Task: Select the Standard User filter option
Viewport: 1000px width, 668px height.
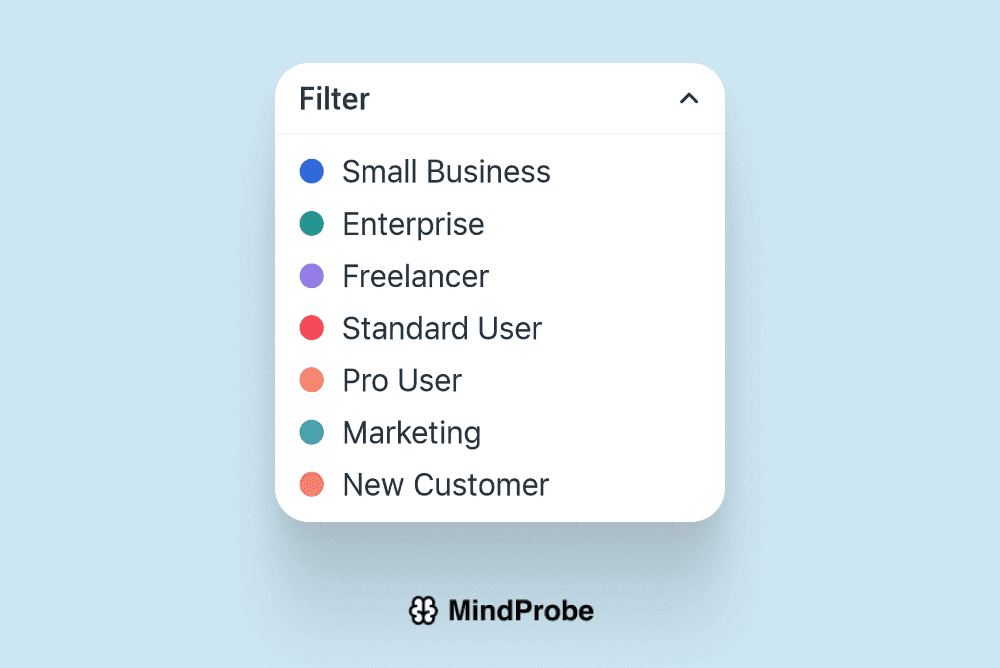Action: [442, 328]
